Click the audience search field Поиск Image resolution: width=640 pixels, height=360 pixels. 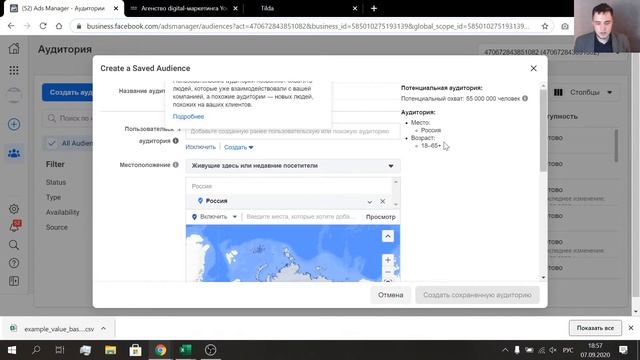point(68,118)
